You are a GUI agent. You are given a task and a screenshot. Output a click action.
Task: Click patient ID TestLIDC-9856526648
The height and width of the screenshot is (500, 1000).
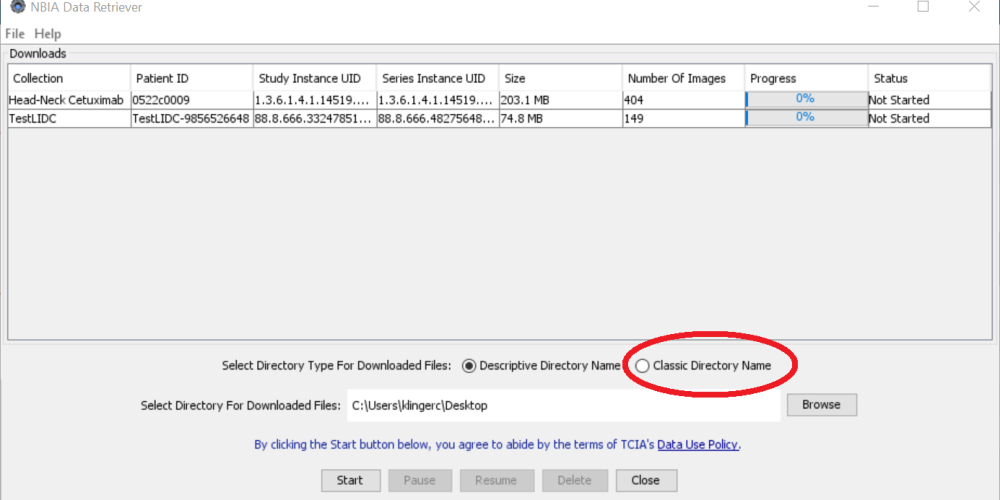(x=191, y=119)
